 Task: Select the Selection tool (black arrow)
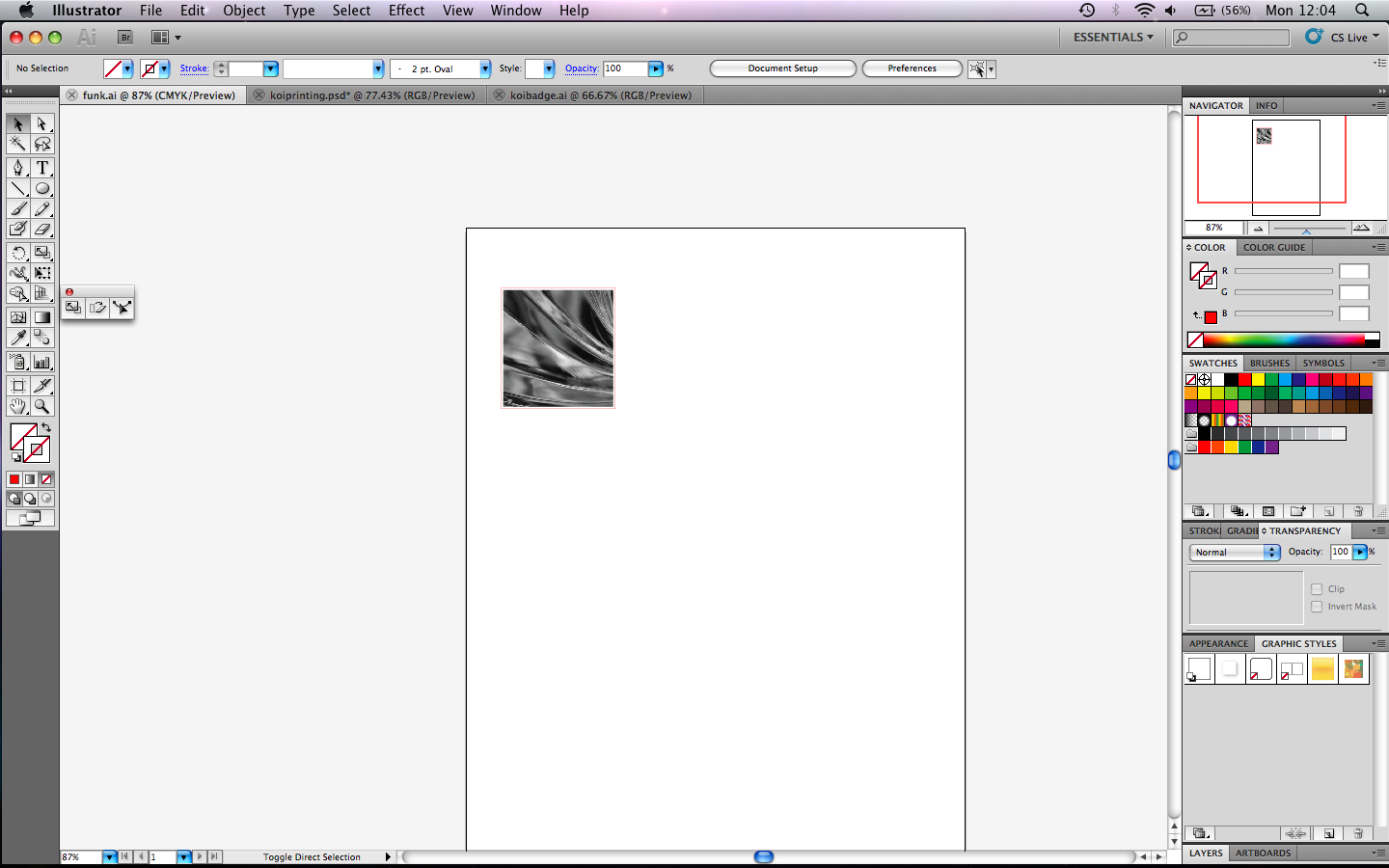coord(17,123)
